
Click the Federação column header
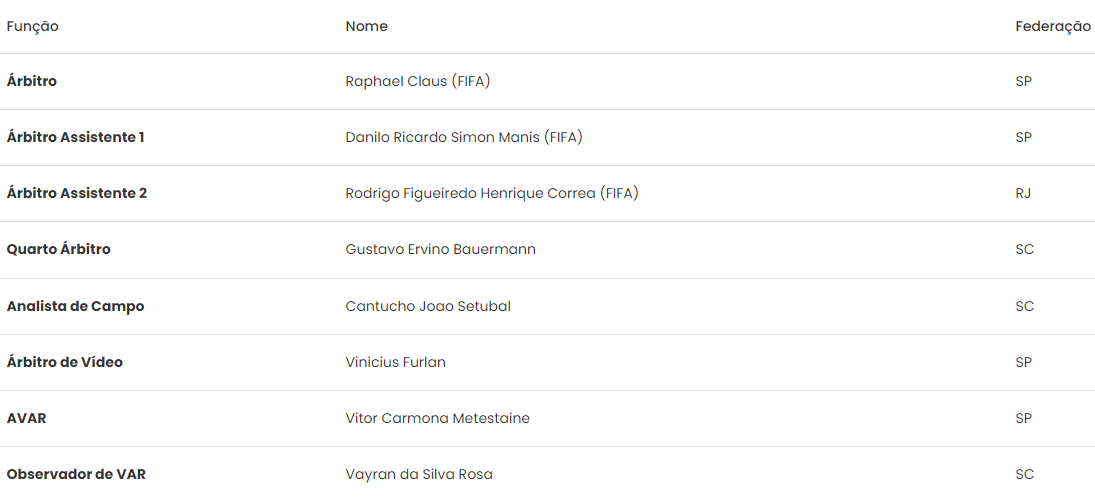pyautogui.click(x=1052, y=27)
